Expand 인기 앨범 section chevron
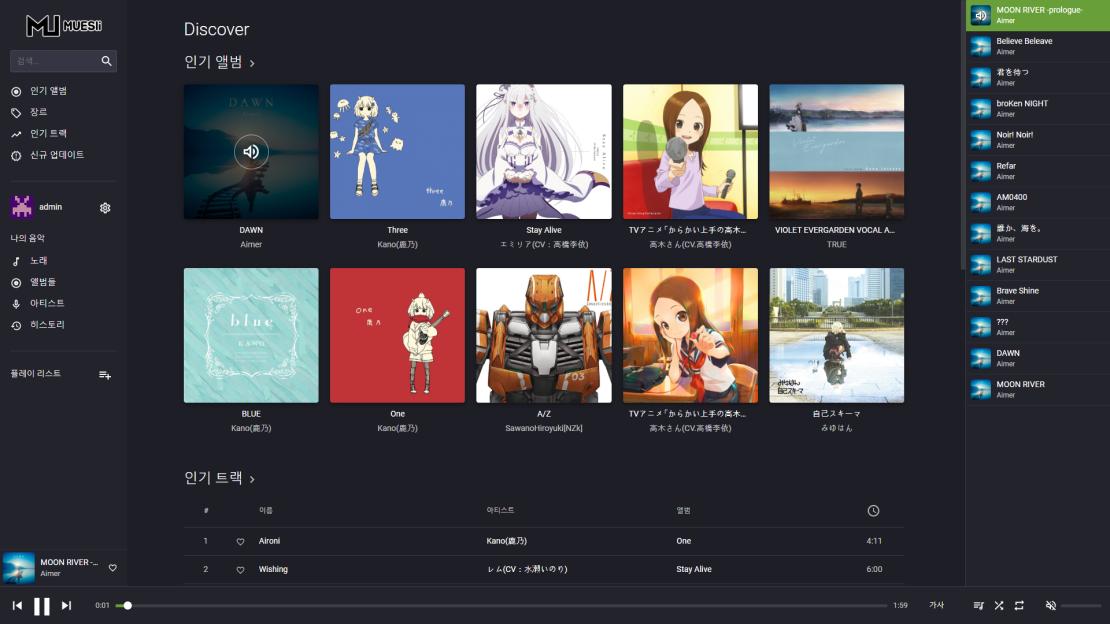The image size is (1110, 624). (x=252, y=64)
